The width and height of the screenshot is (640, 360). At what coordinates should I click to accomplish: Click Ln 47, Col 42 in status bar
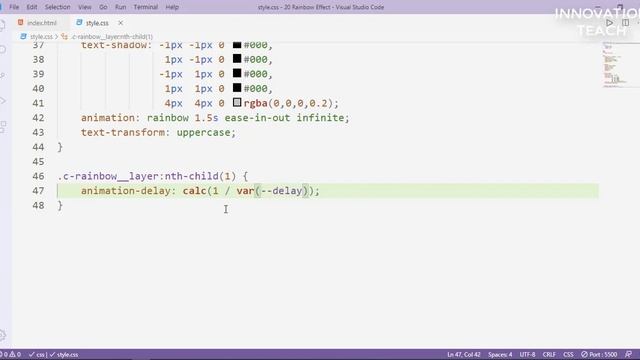point(464,354)
